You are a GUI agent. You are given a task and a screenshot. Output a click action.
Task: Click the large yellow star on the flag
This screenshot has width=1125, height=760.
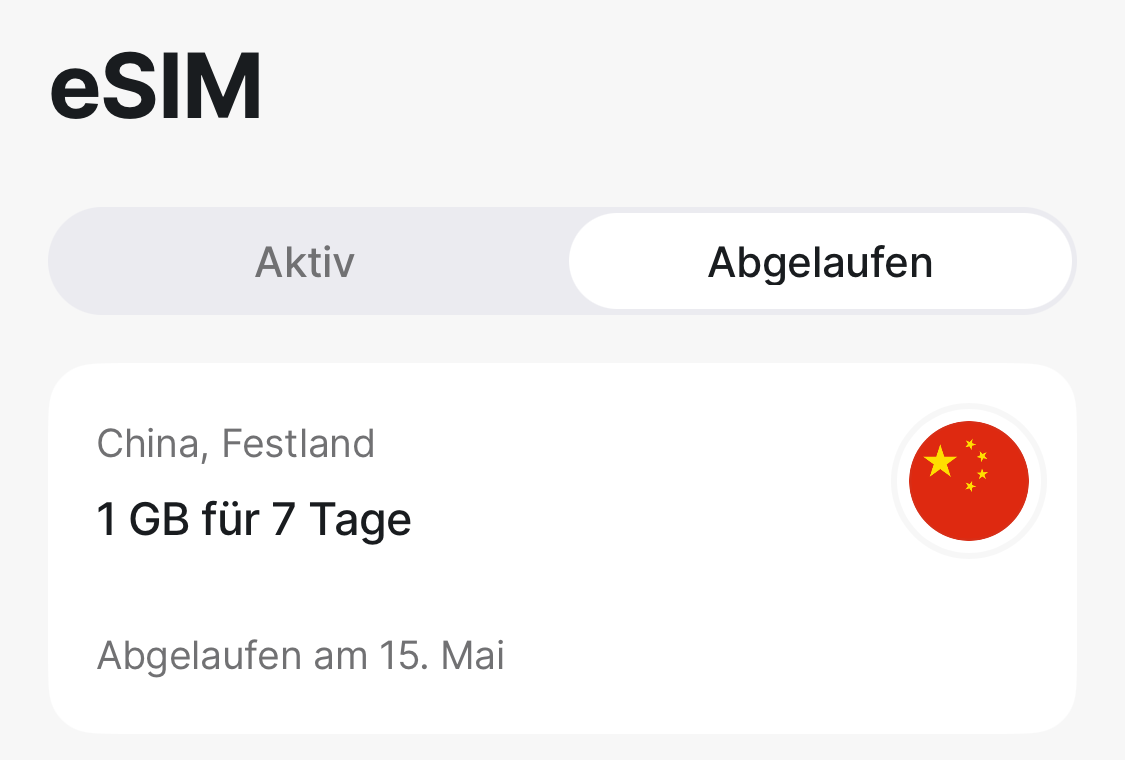click(940, 461)
